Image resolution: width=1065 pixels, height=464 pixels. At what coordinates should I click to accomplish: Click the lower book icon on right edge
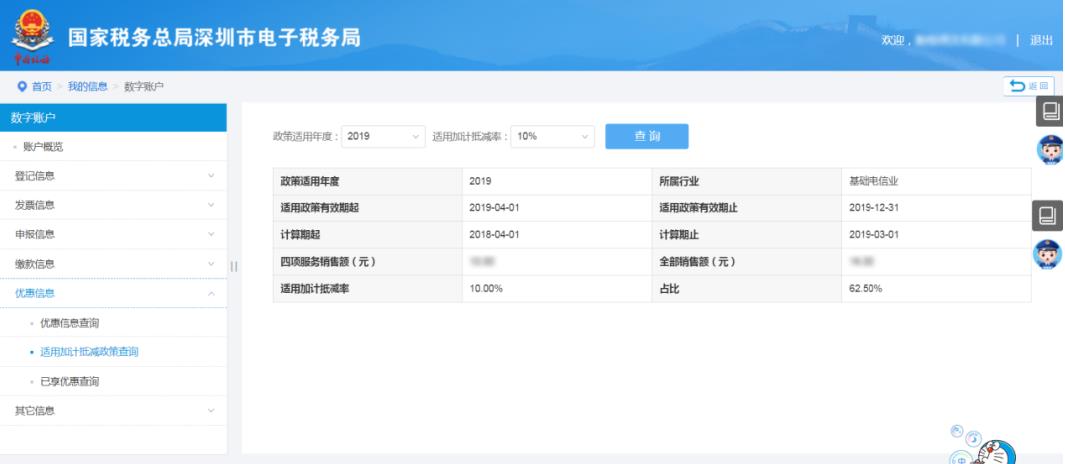click(1051, 215)
